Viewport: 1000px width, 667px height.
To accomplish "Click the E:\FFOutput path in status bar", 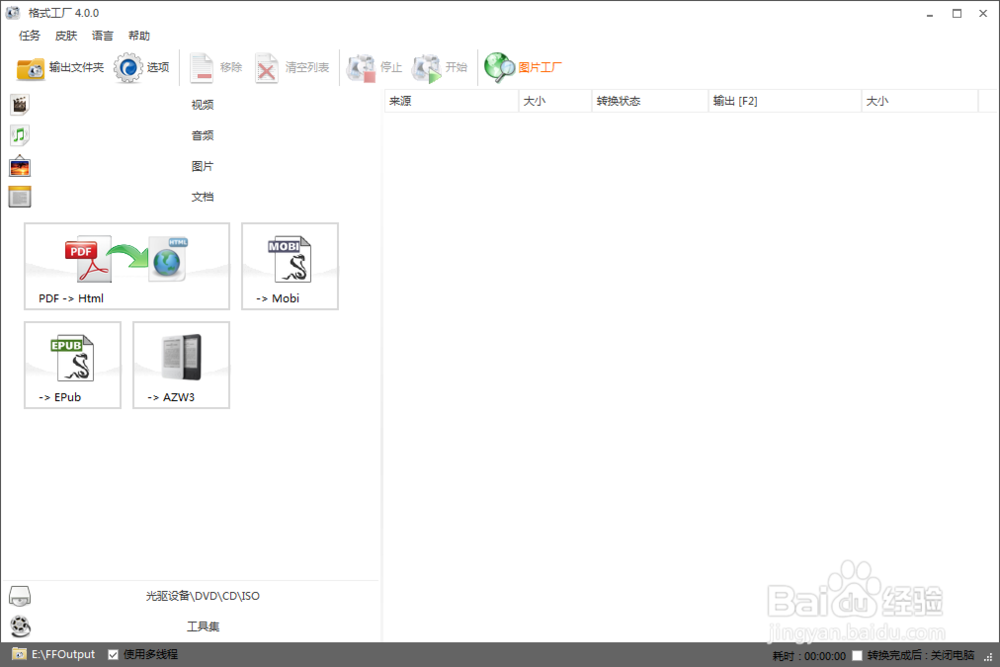I will point(63,654).
